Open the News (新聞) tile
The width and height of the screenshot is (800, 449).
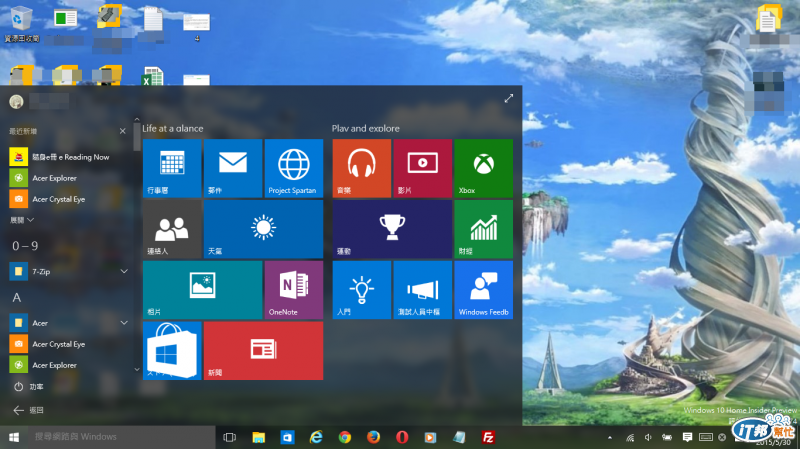click(x=263, y=351)
